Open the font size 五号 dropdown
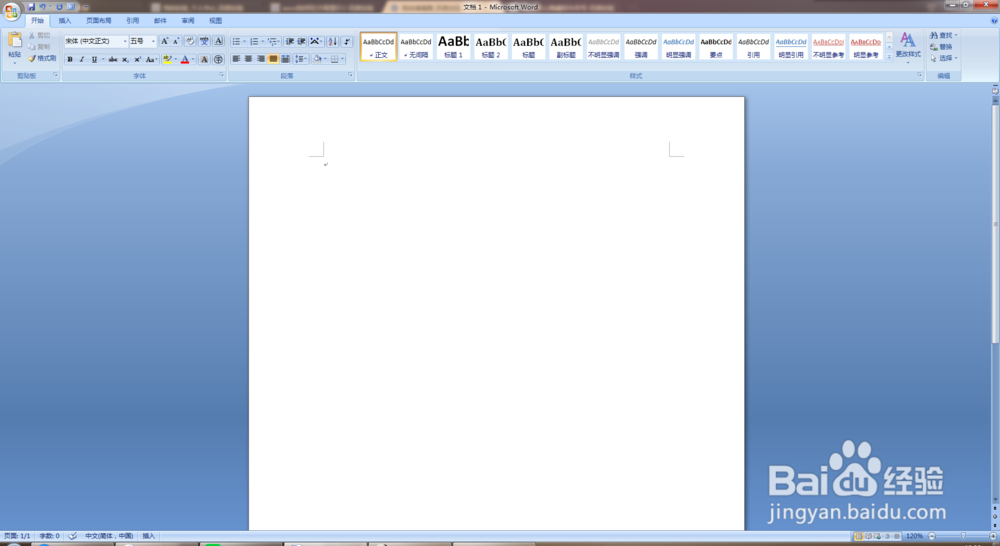 (153, 41)
